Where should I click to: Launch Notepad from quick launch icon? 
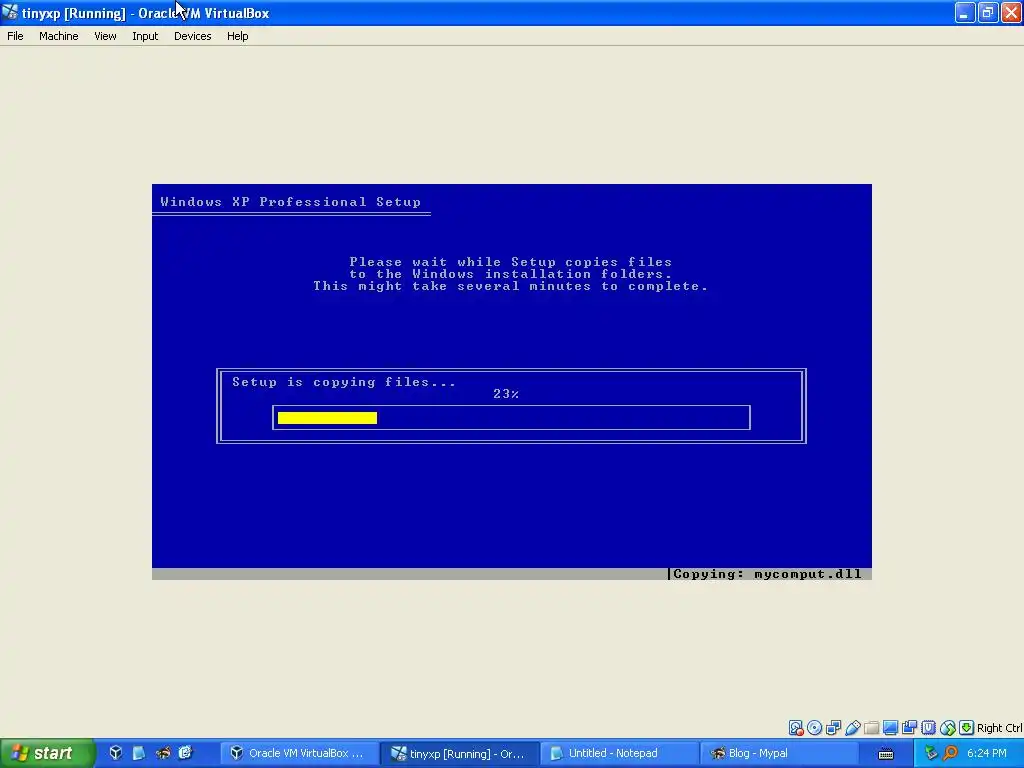tap(138, 753)
